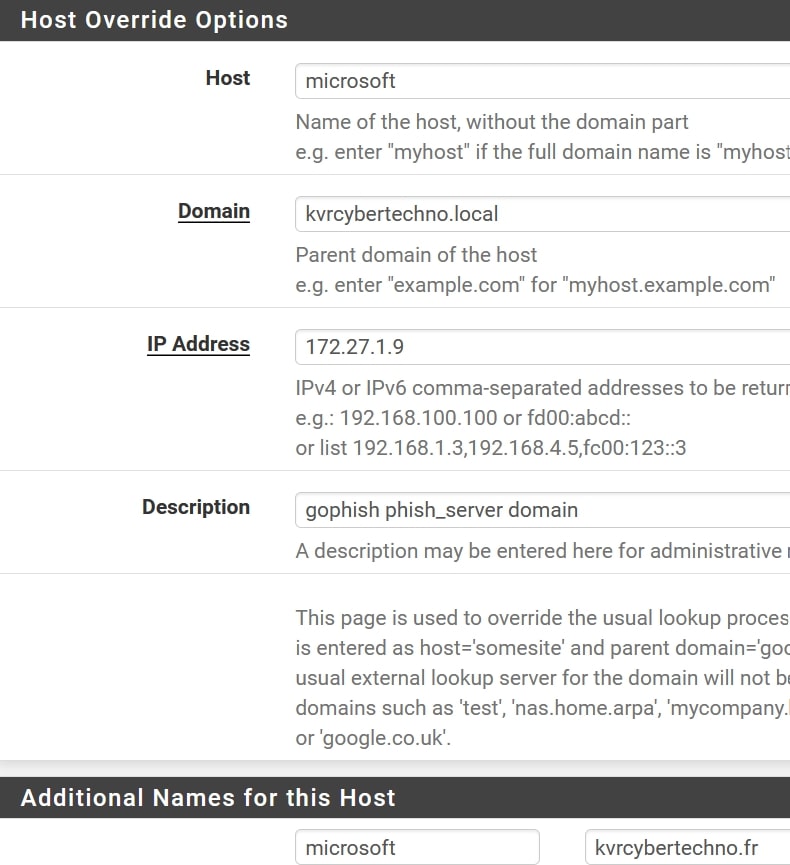Click the 'Parent domain of the host' hint
The width and height of the screenshot is (790, 865).
[416, 254]
